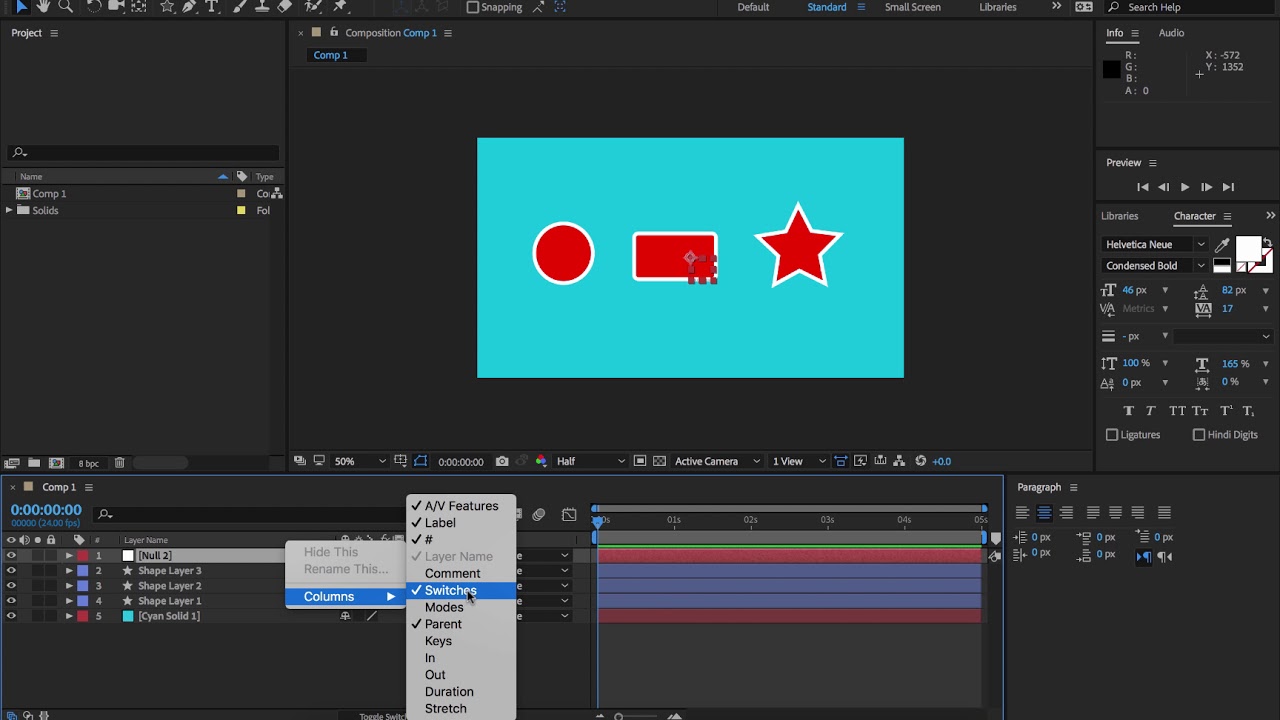
Task: Click the Search Help field
Action: point(1195,7)
